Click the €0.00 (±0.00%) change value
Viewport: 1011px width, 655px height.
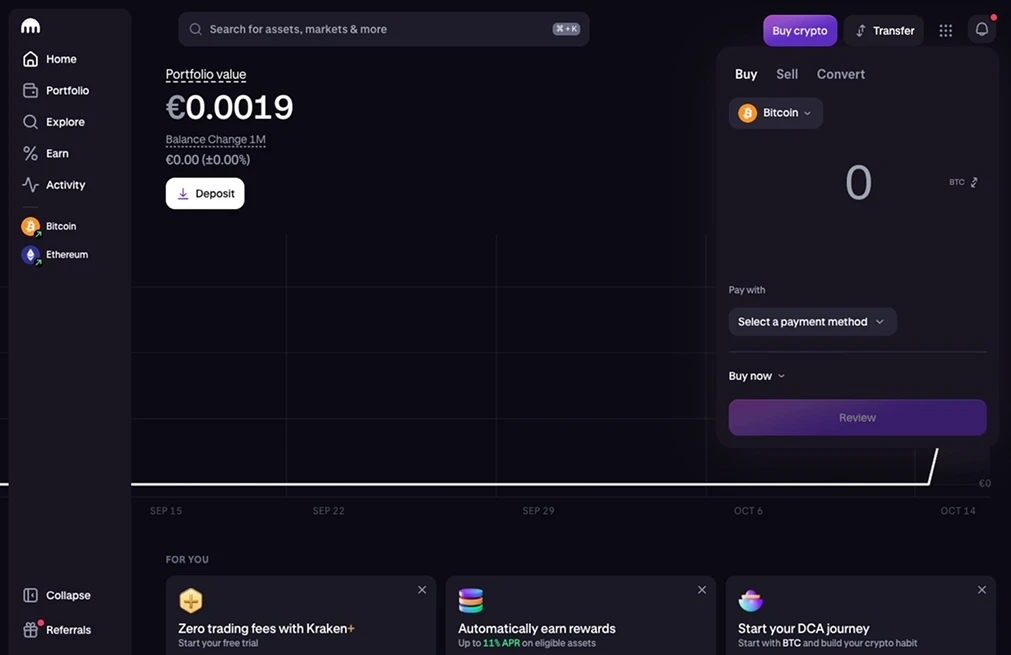[x=208, y=160]
